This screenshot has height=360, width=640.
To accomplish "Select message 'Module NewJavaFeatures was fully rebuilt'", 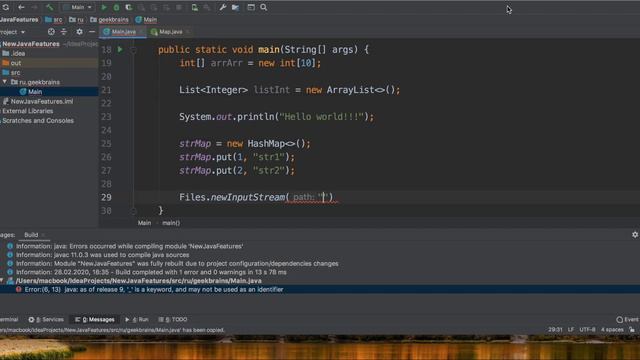I will pos(177,264).
